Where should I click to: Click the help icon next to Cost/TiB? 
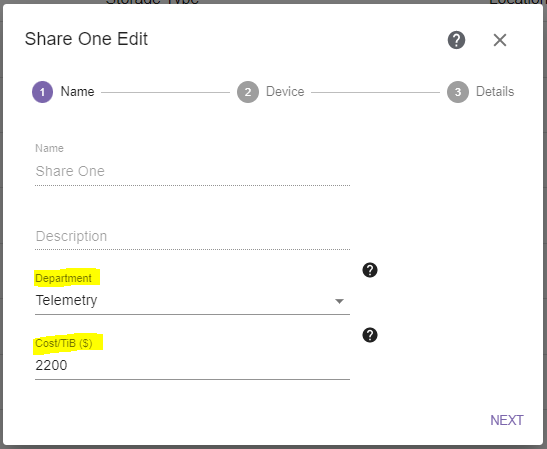pyautogui.click(x=370, y=335)
